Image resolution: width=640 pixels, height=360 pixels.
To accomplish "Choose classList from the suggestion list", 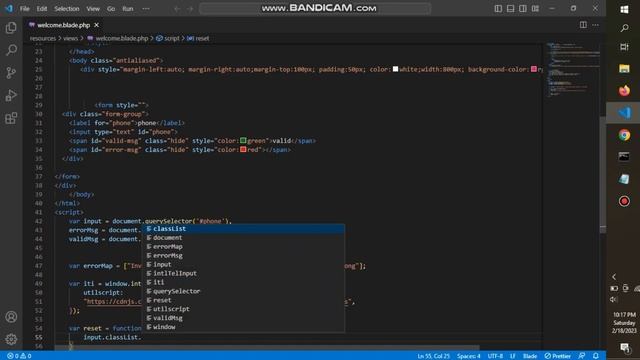I will point(243,229).
